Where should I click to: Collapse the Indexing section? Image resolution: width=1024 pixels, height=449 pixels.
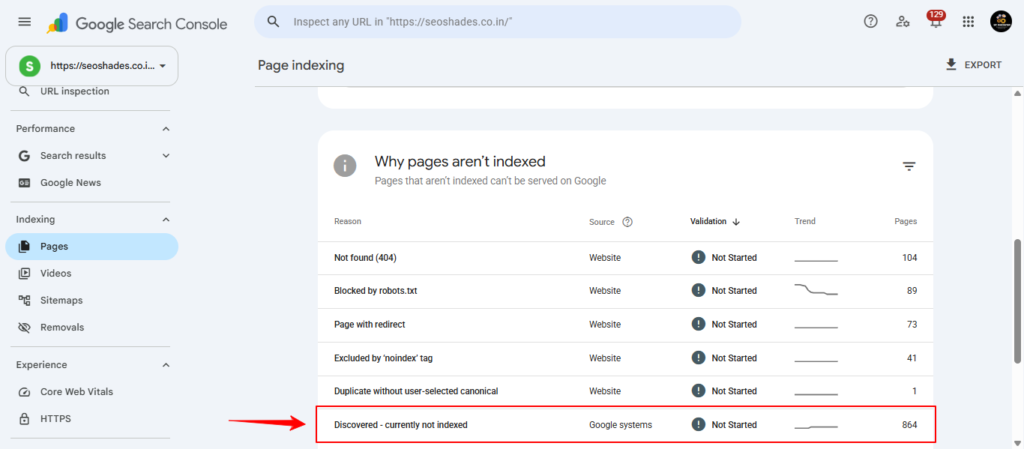coord(166,219)
